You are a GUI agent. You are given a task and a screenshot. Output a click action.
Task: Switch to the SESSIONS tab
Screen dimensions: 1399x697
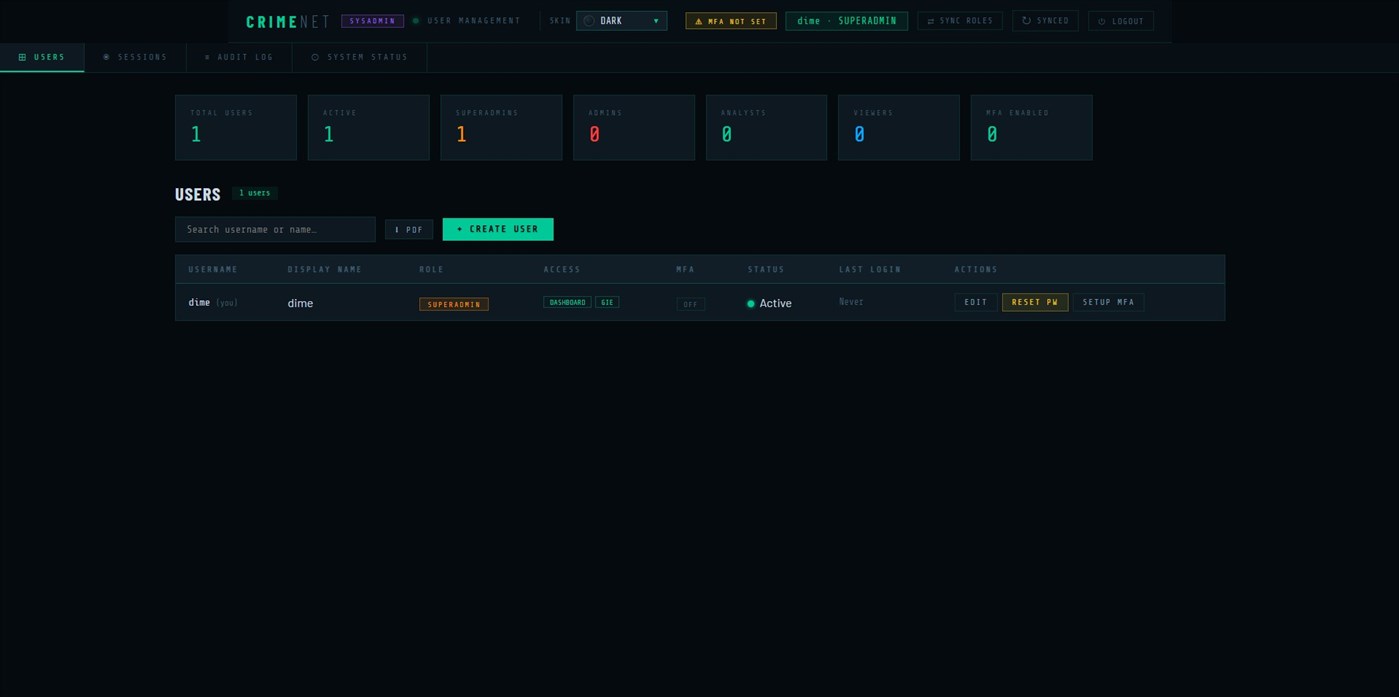tap(135, 57)
